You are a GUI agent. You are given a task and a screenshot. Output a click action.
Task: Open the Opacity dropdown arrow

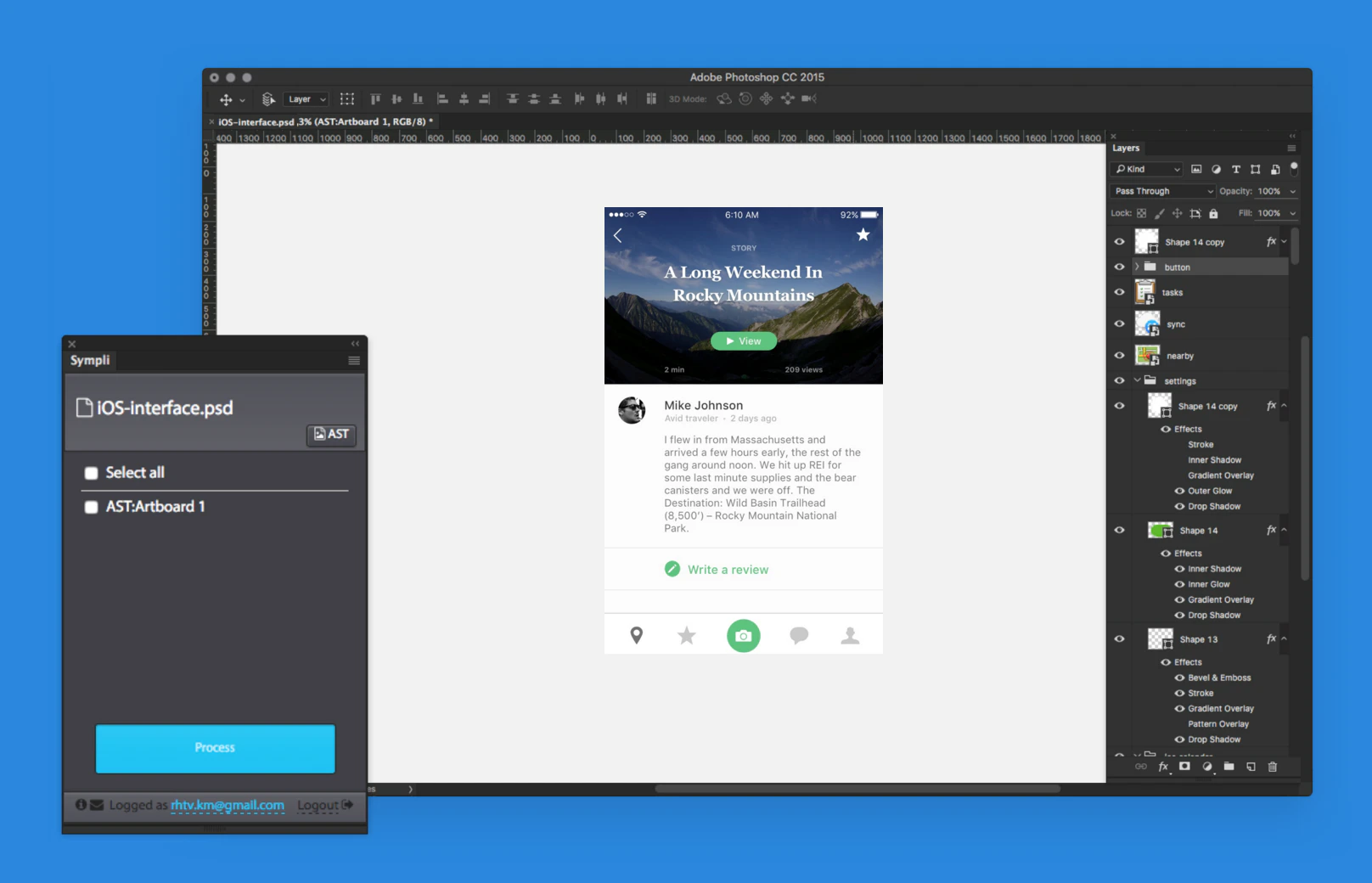(x=1293, y=192)
